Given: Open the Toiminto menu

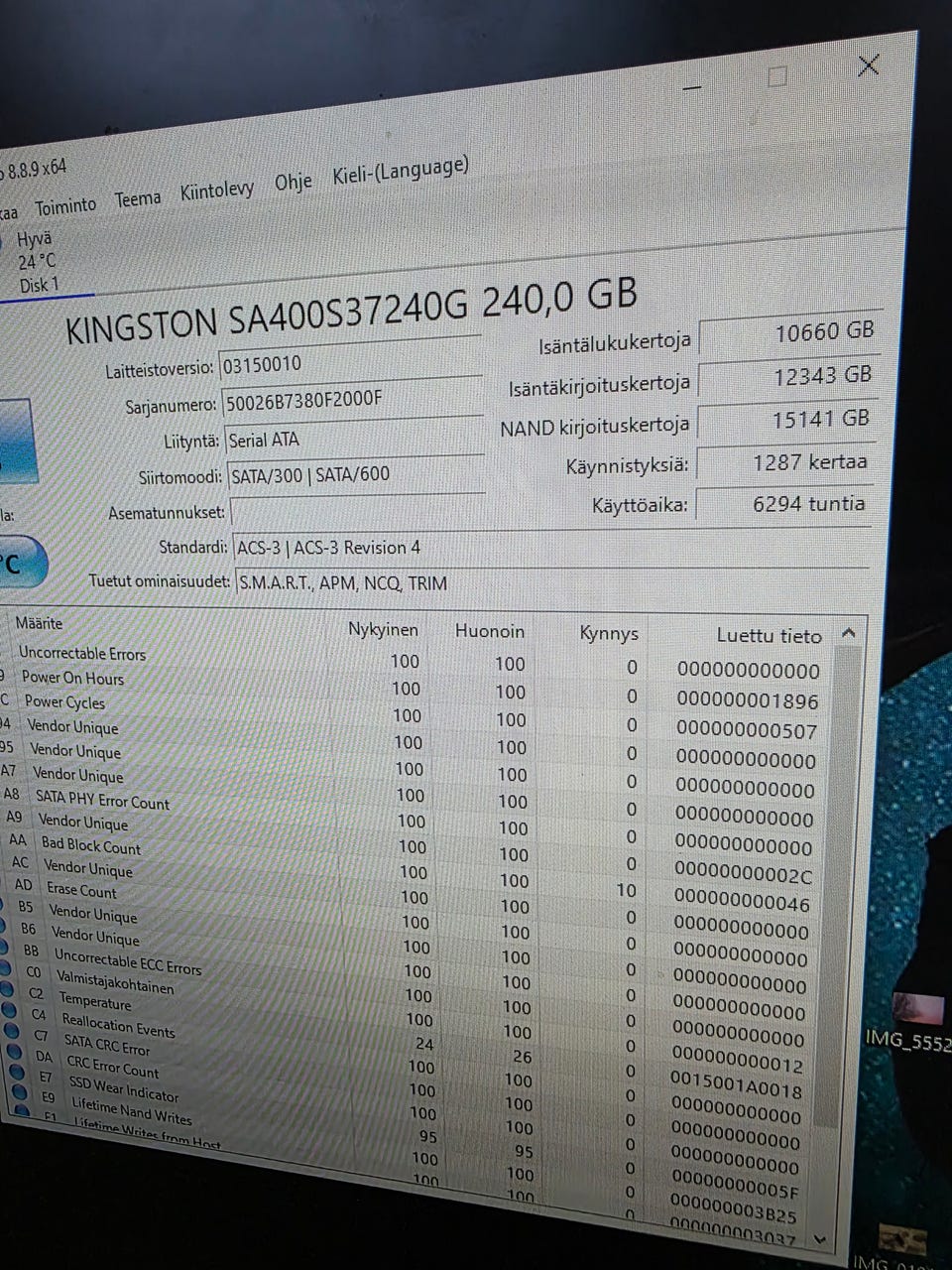Looking at the screenshot, I should pos(66,206).
